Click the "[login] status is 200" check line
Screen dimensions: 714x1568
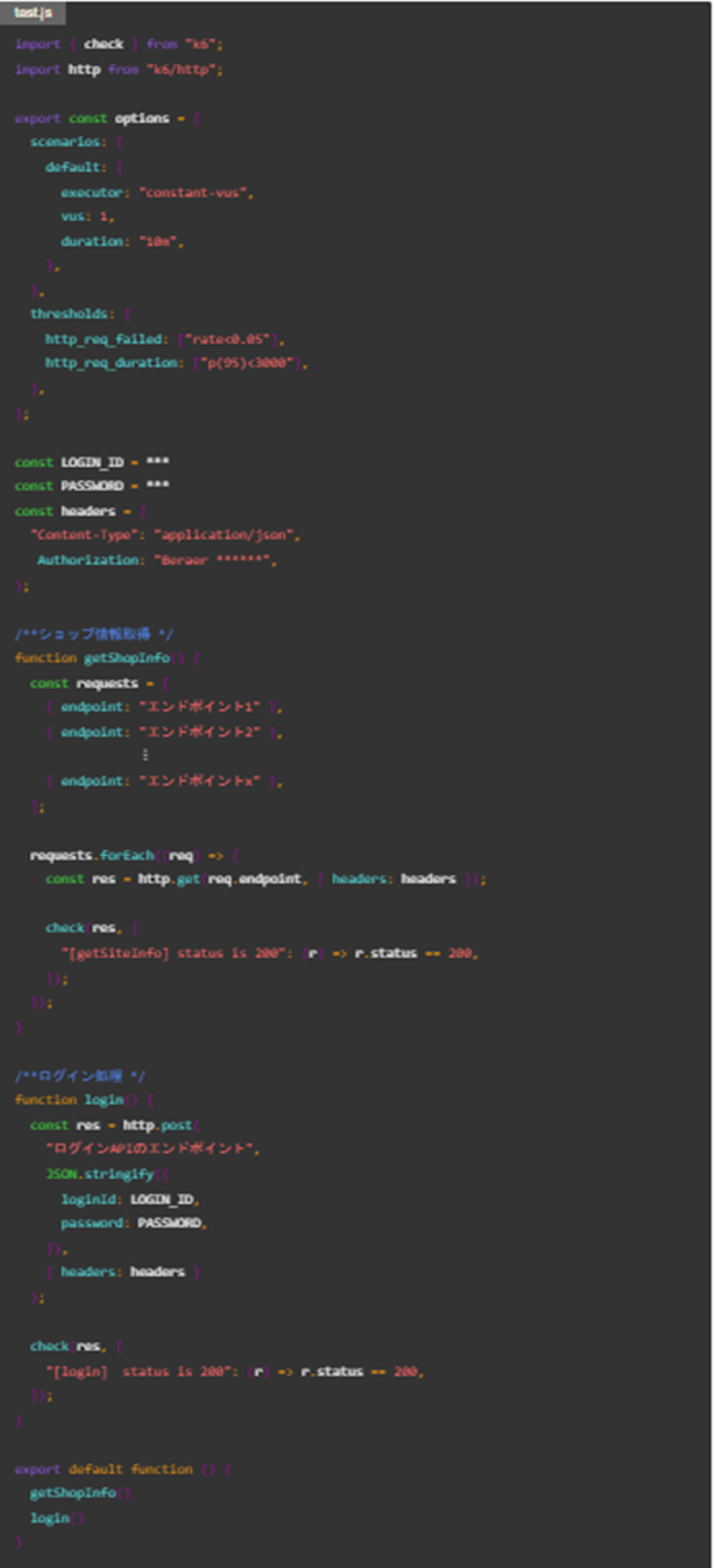235,1372
